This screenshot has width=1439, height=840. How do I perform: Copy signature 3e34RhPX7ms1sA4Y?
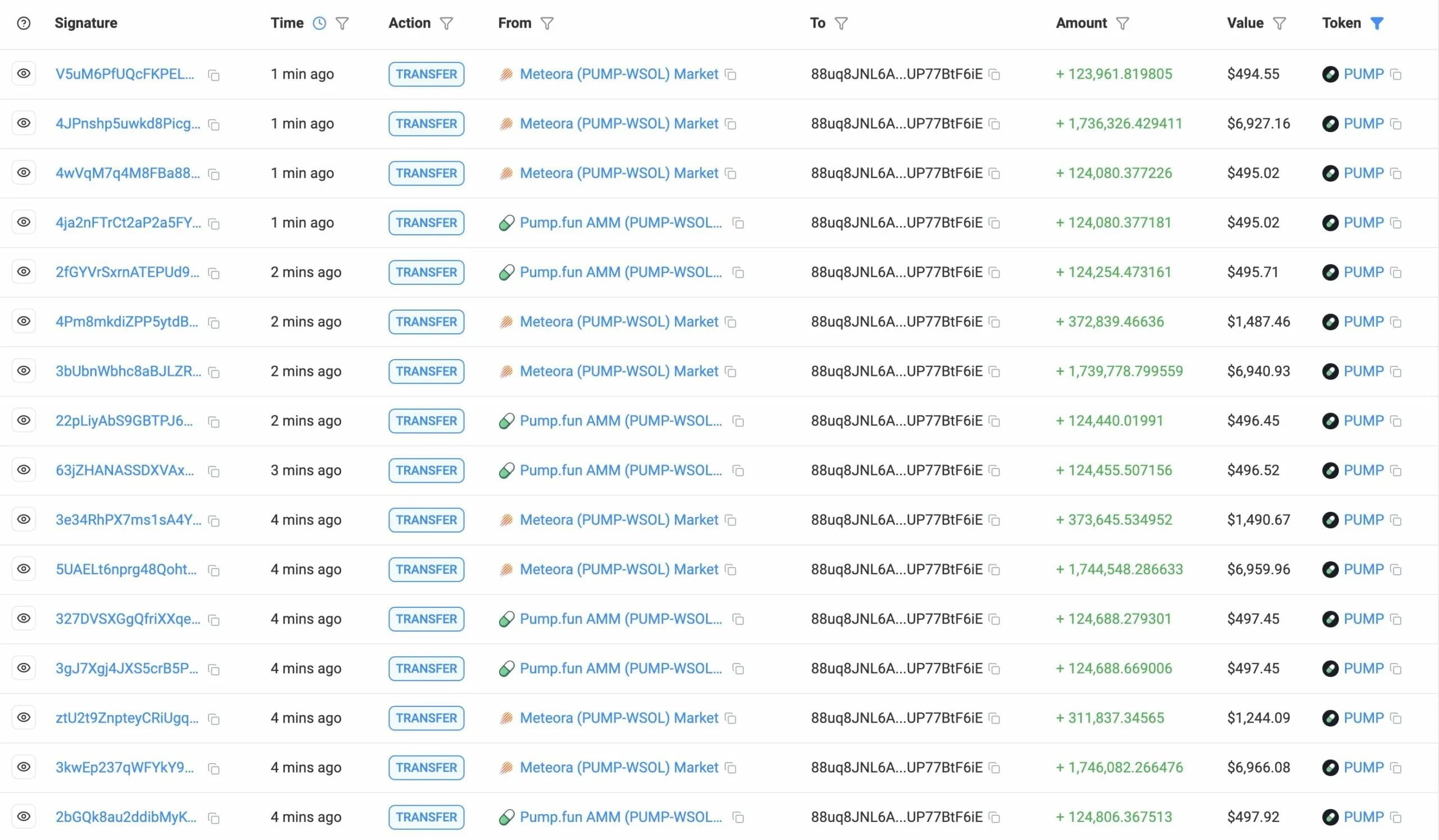[x=214, y=521]
